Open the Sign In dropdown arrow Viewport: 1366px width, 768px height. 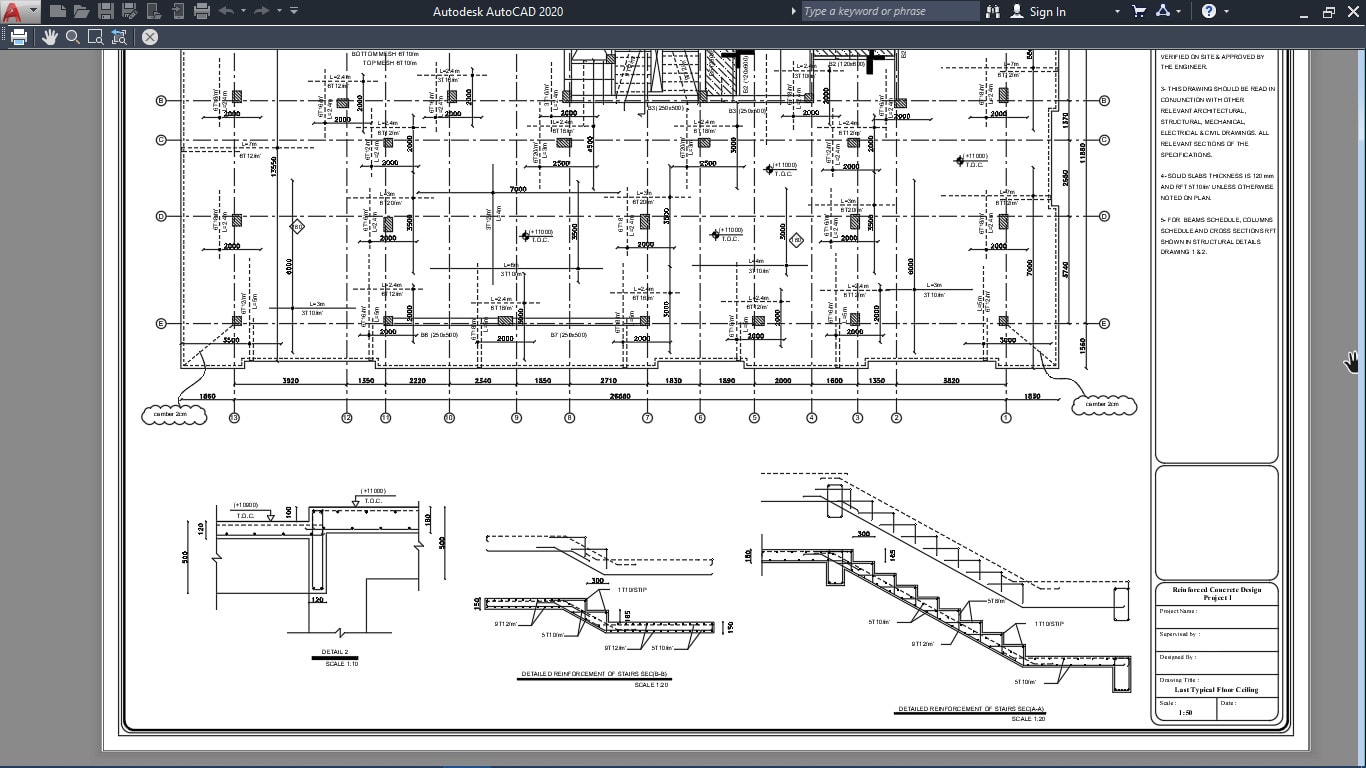pos(1117,11)
